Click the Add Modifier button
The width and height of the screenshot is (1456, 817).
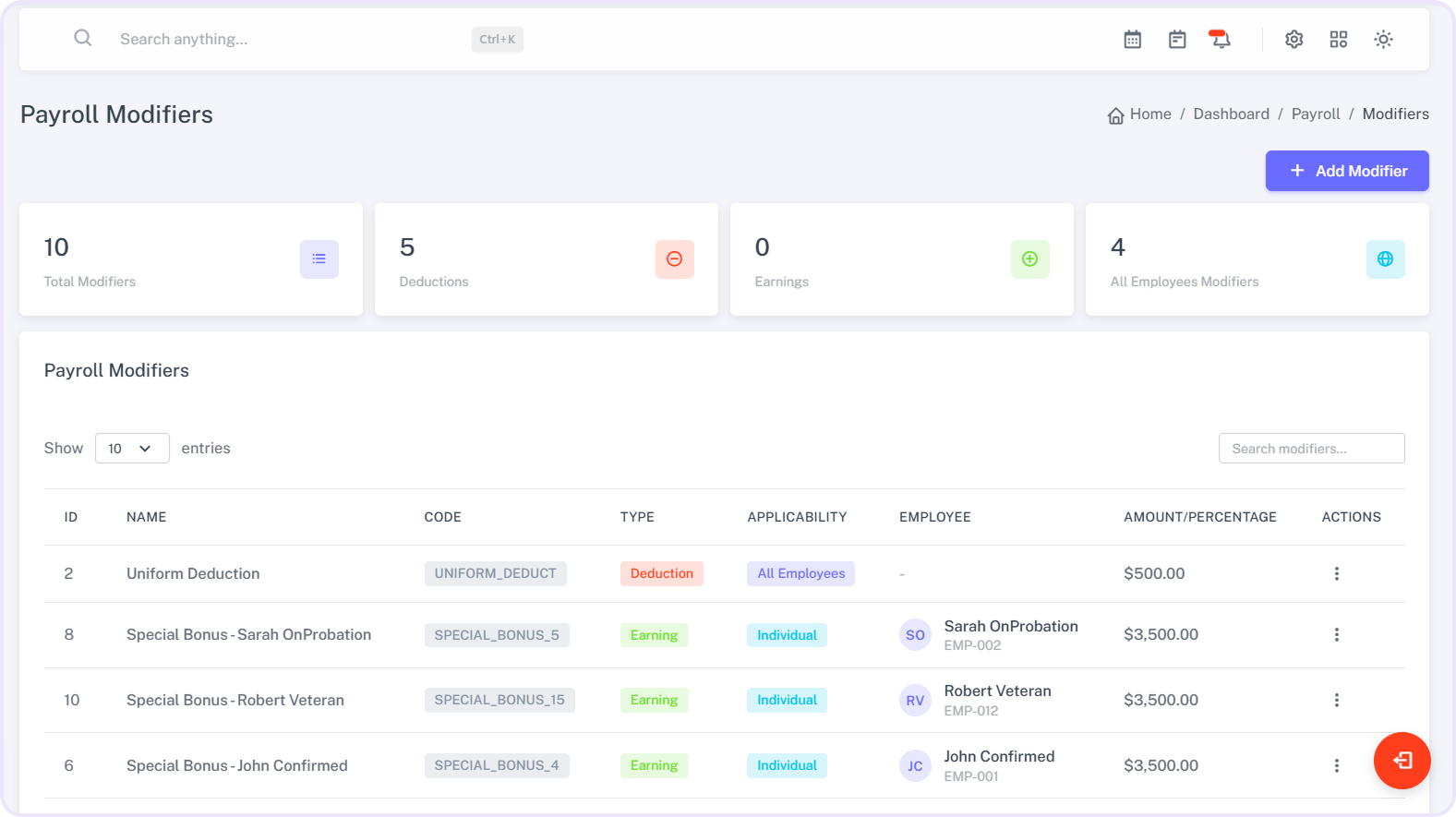(1347, 171)
